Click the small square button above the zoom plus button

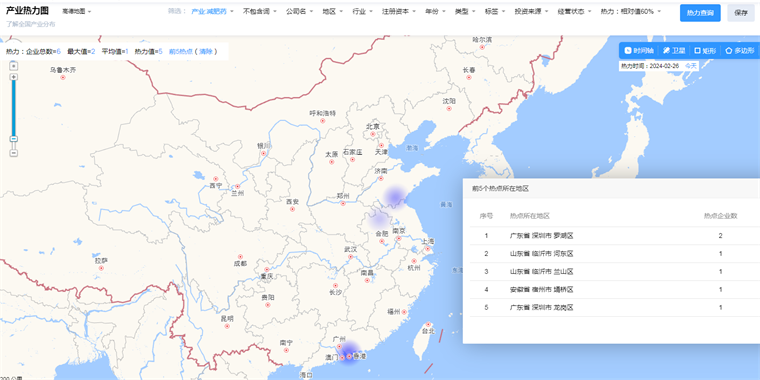point(14,66)
